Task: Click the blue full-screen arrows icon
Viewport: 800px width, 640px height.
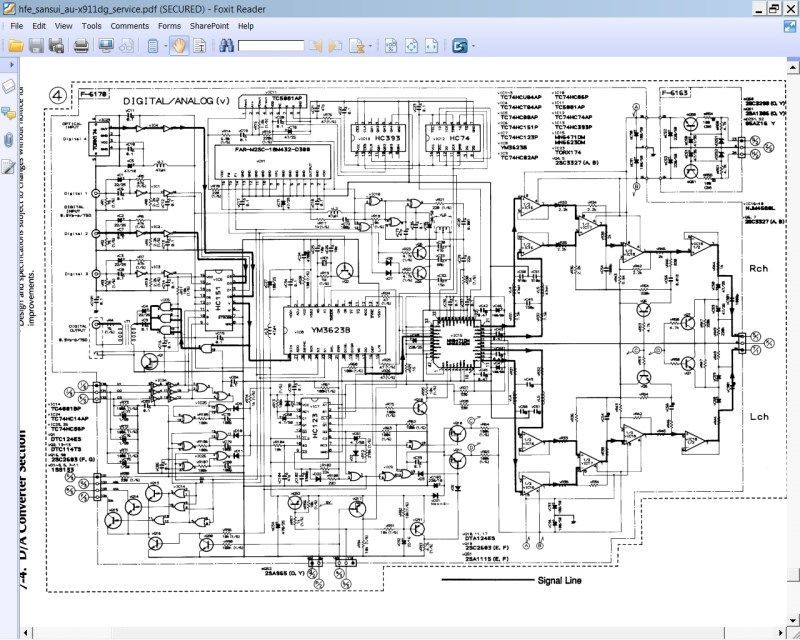Action: [x=790, y=26]
